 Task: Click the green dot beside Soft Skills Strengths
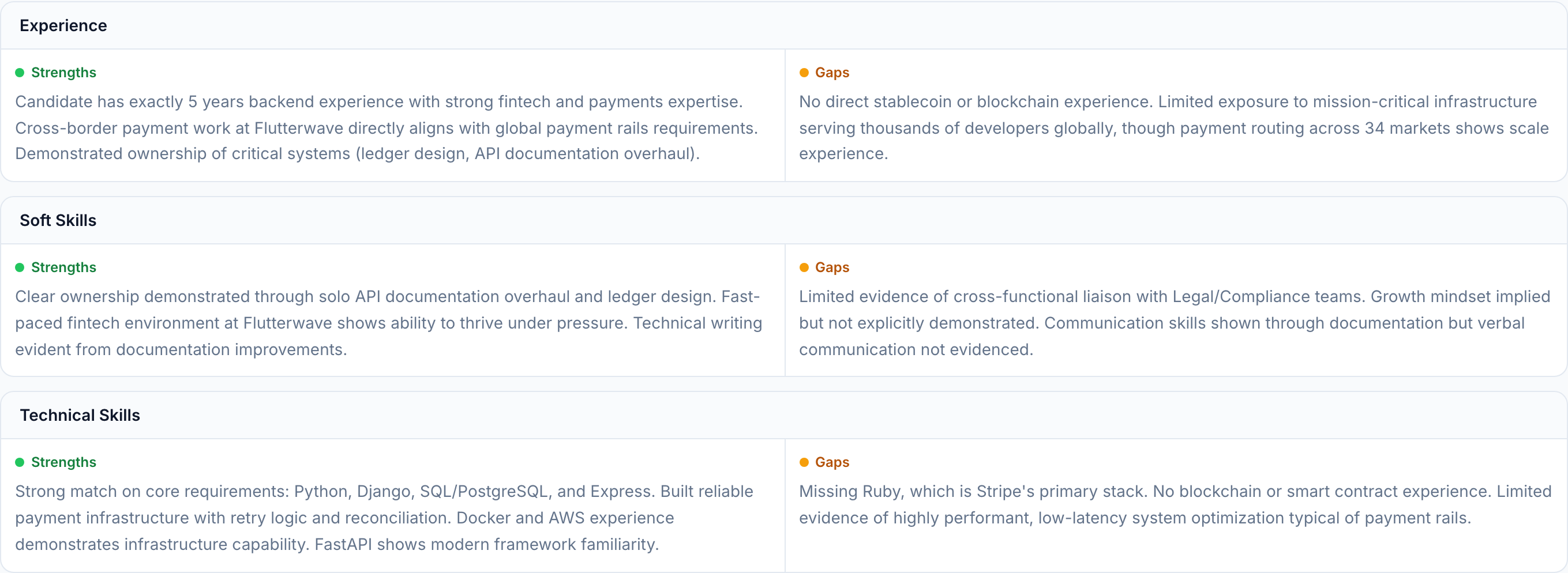click(20, 267)
